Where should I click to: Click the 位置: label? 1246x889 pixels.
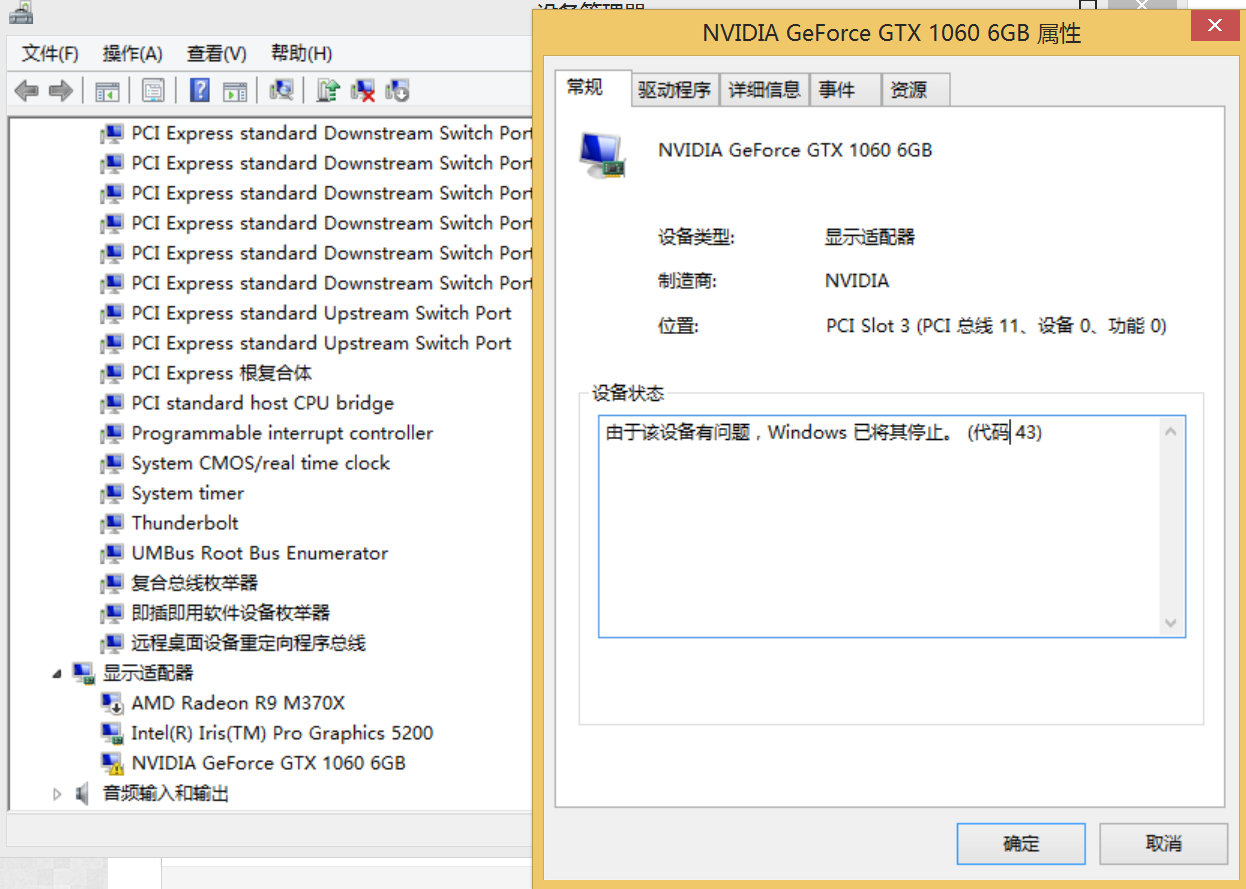click(x=678, y=325)
